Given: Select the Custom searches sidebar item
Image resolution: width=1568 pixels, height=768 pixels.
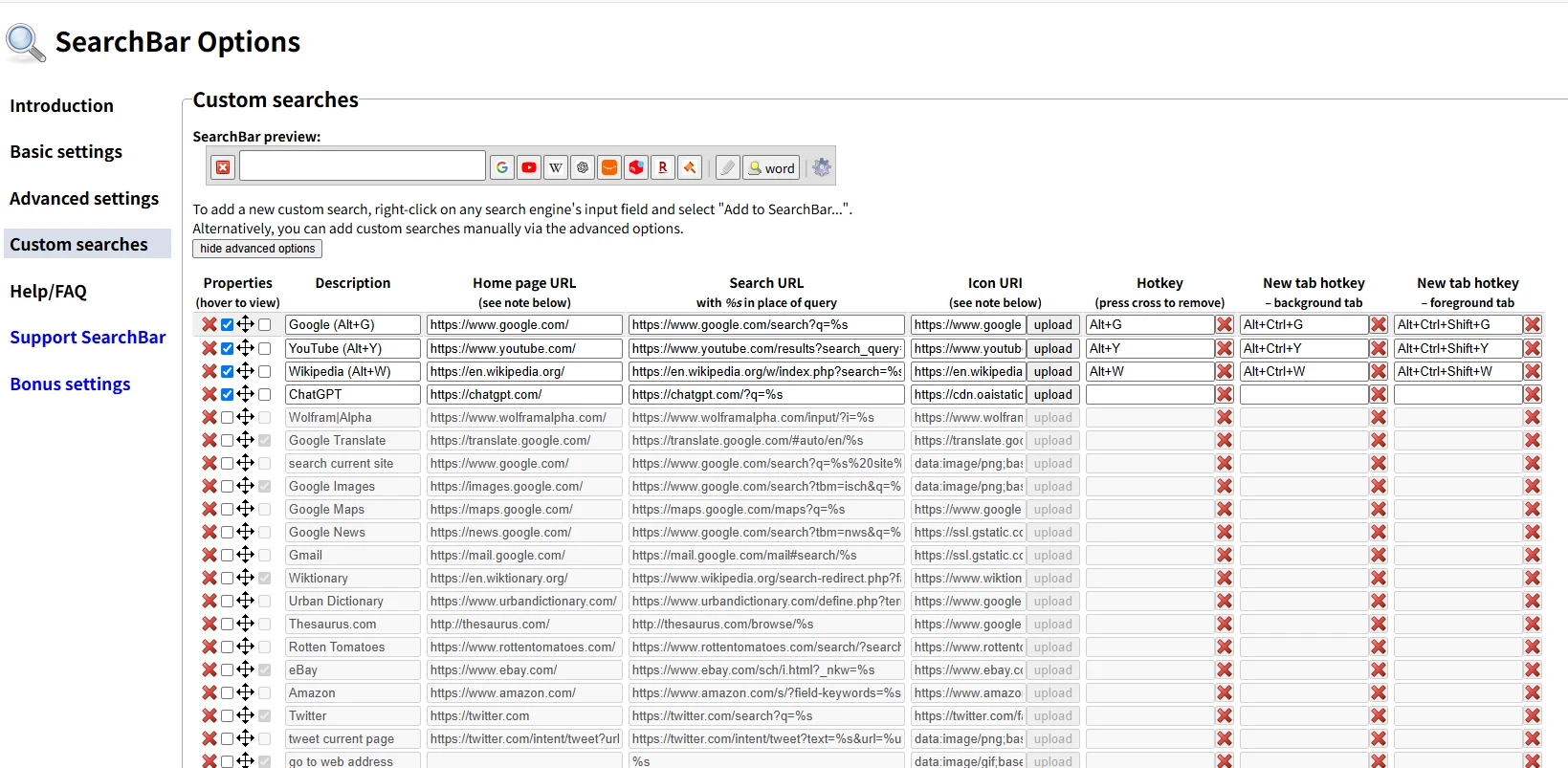Looking at the screenshot, I should (x=87, y=244).
